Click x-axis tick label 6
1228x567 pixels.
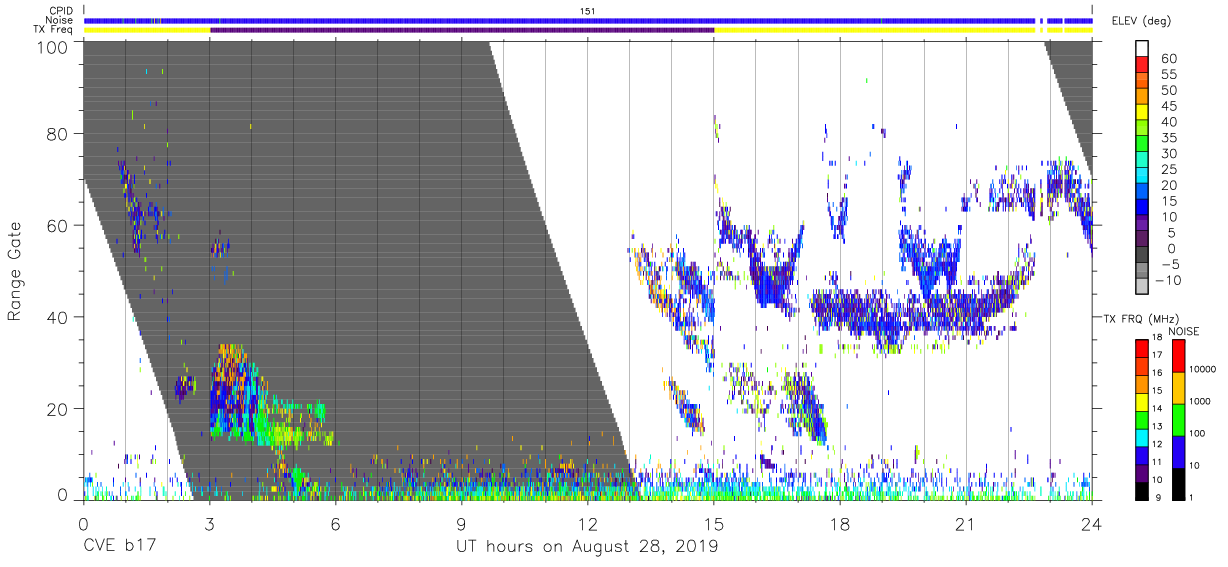pos(335,525)
